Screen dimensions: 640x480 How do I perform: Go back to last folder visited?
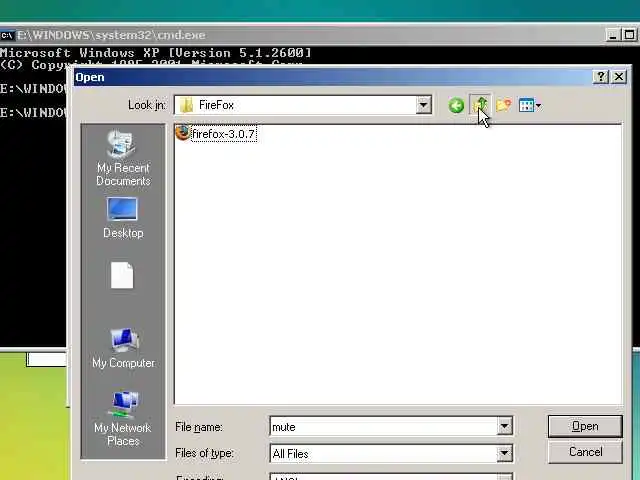pyautogui.click(x=456, y=105)
